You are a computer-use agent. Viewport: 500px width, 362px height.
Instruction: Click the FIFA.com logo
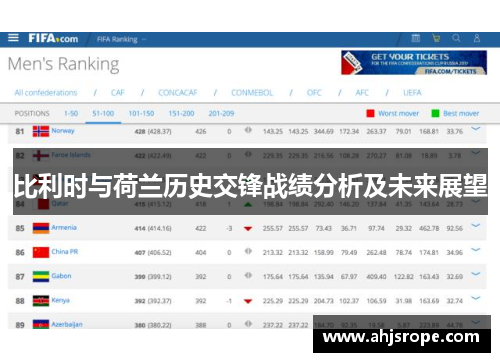click(x=53, y=39)
